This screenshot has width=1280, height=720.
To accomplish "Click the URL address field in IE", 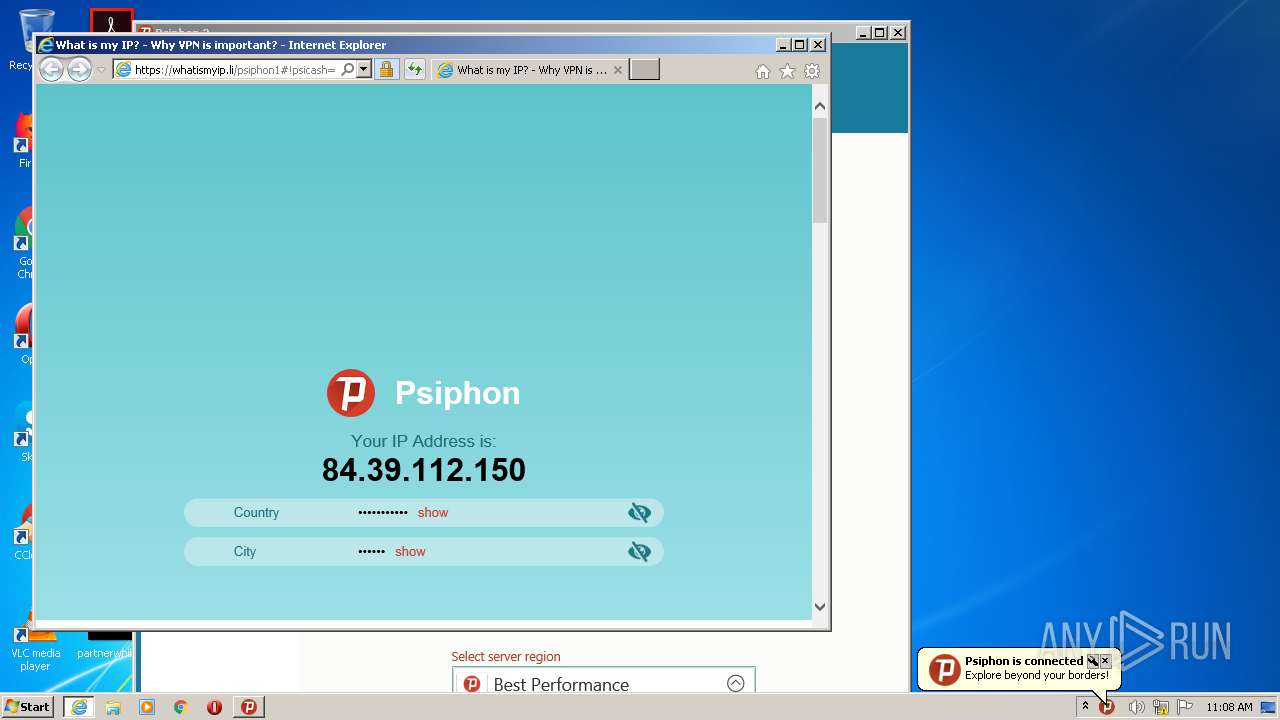I will pos(235,70).
